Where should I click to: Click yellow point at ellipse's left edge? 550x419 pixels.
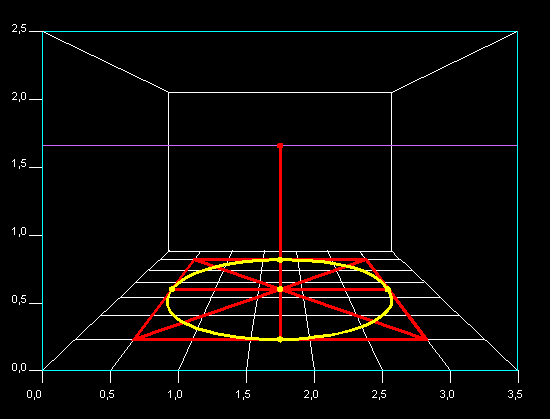172,289
